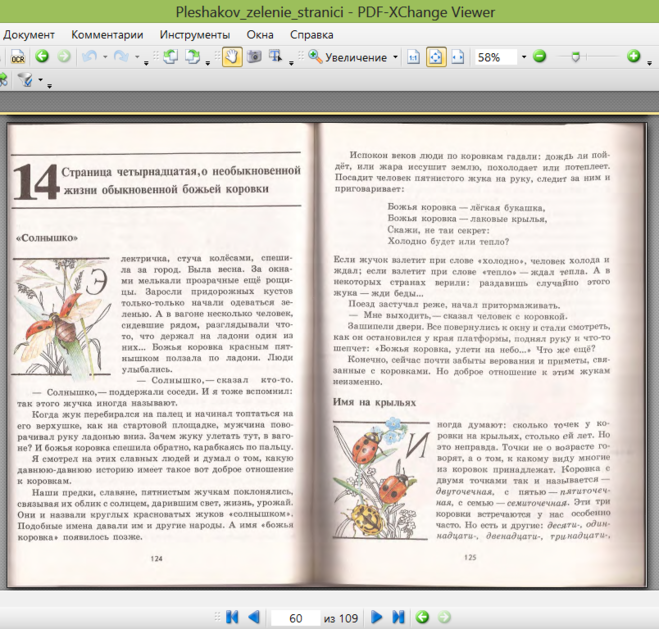Click the page number input field
Image resolution: width=659 pixels, height=629 pixels.
point(294,617)
